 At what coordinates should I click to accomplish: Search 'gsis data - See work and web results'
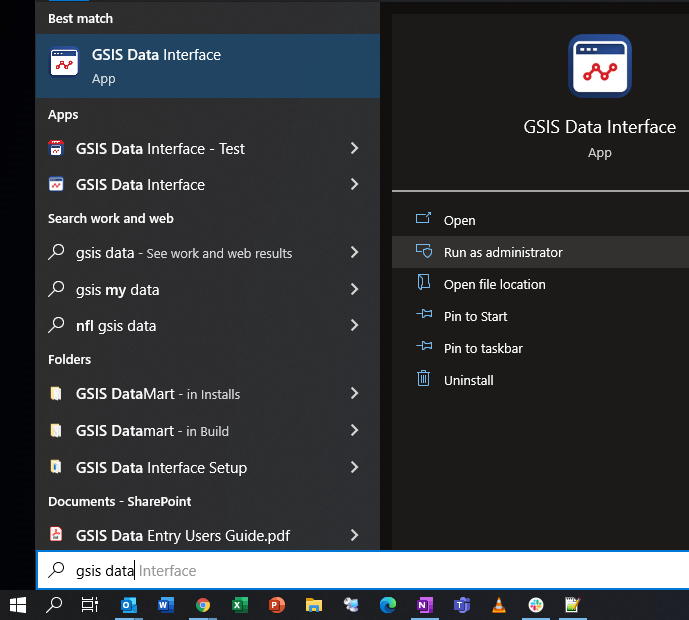(x=208, y=253)
